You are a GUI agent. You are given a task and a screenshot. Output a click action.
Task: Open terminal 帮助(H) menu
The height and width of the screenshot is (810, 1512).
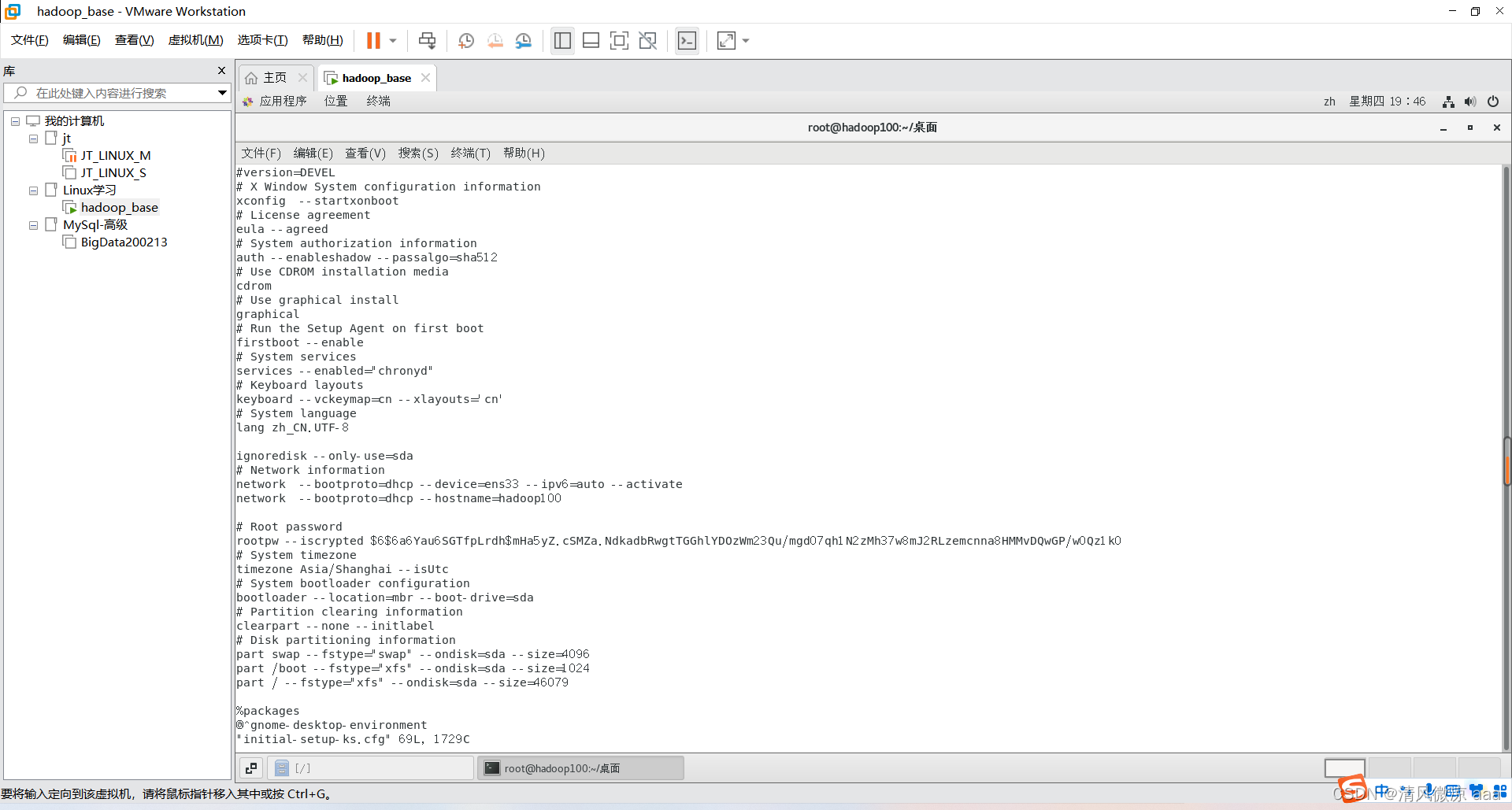coord(524,153)
